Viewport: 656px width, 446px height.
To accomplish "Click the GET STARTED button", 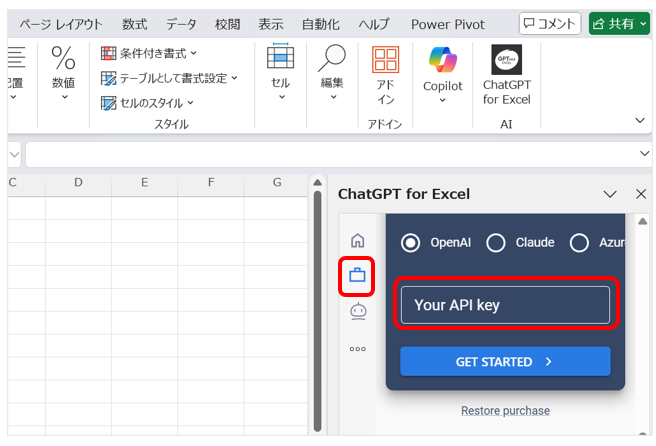I will click(x=505, y=361).
